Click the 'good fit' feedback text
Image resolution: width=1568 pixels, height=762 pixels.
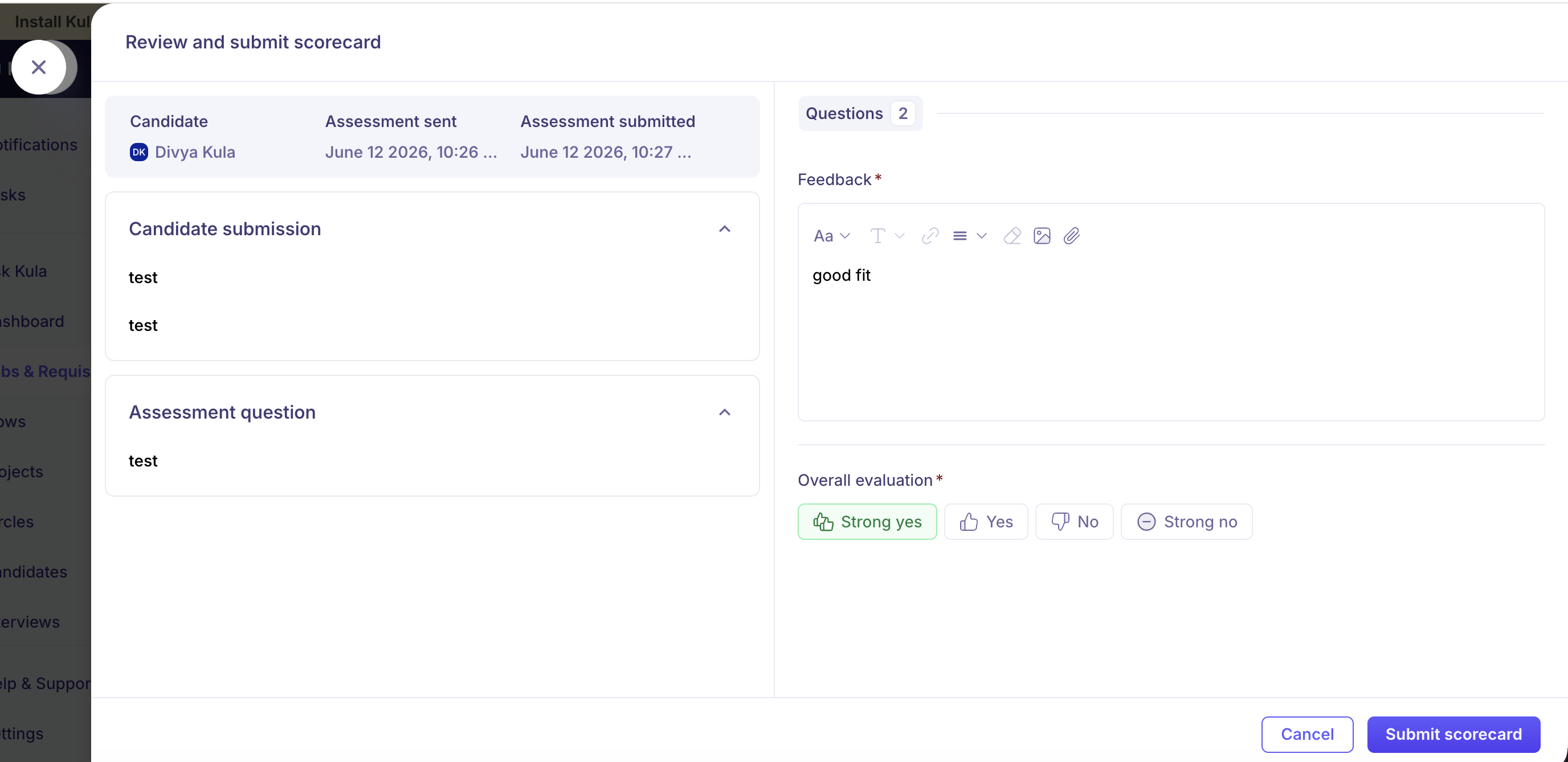(x=841, y=275)
